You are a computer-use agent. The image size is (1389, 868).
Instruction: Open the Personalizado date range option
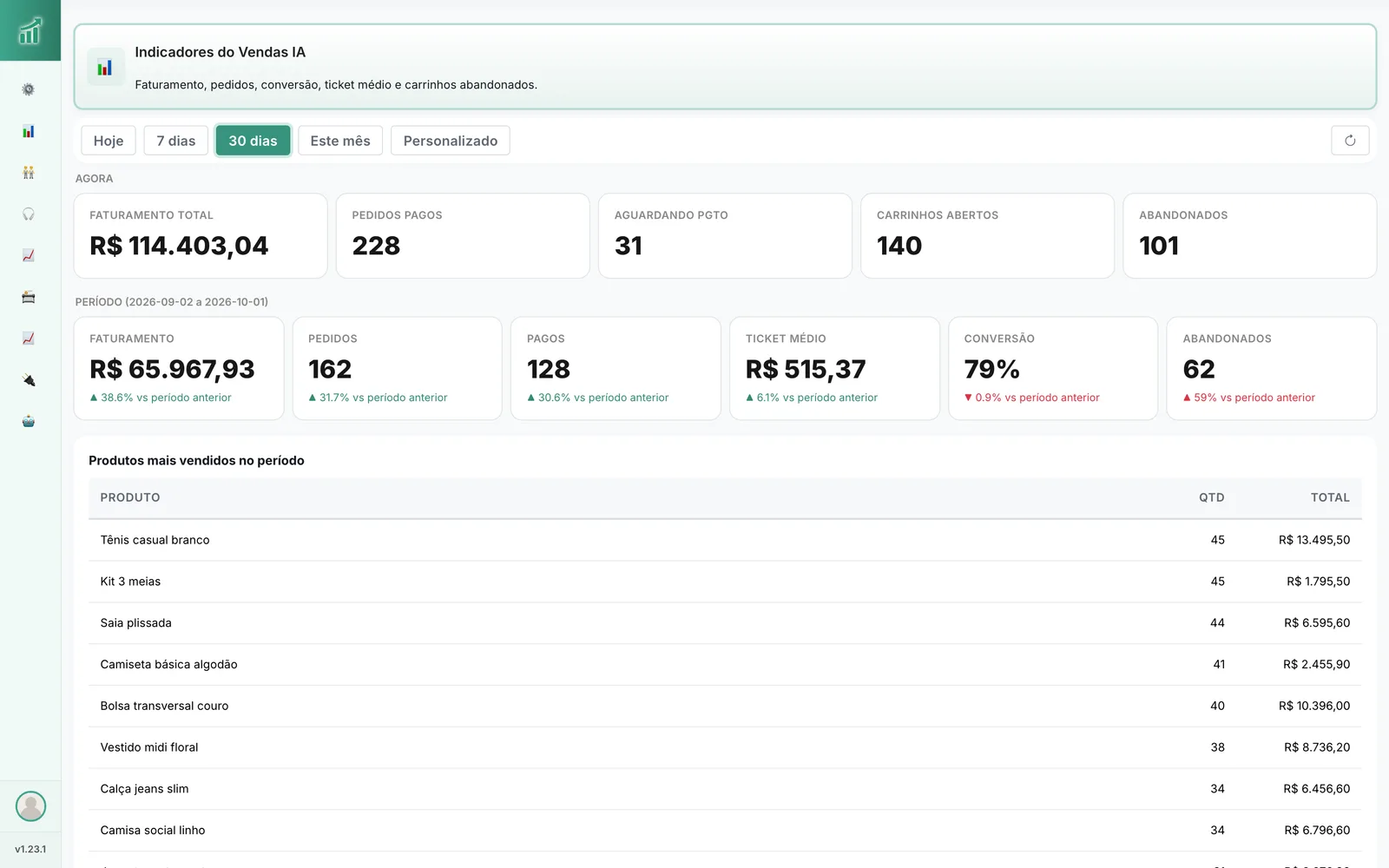tap(451, 141)
